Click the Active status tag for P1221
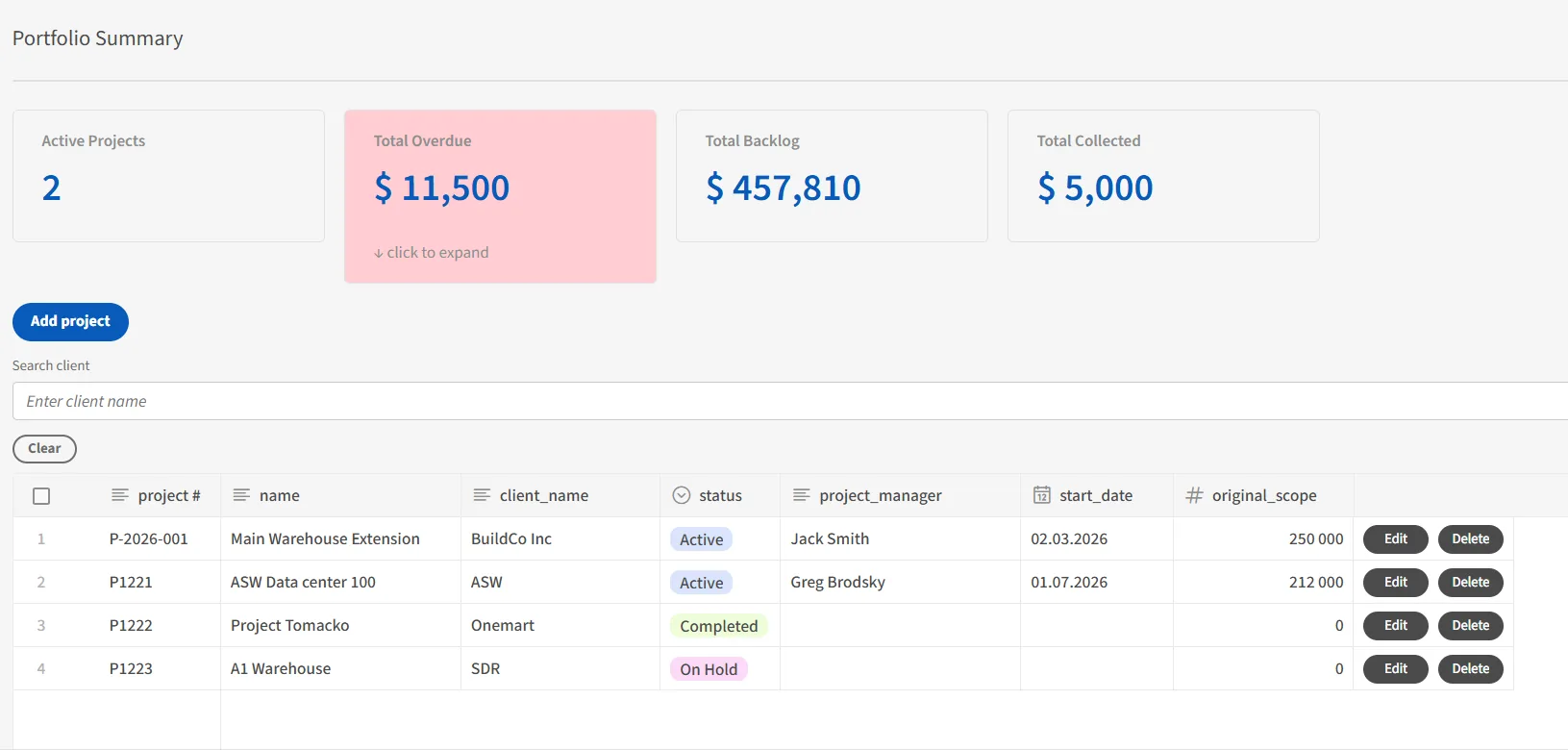The width and height of the screenshot is (1568, 750). pyautogui.click(x=701, y=583)
